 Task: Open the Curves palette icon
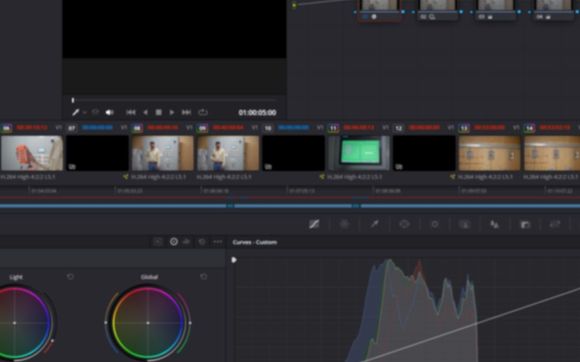pos(314,224)
